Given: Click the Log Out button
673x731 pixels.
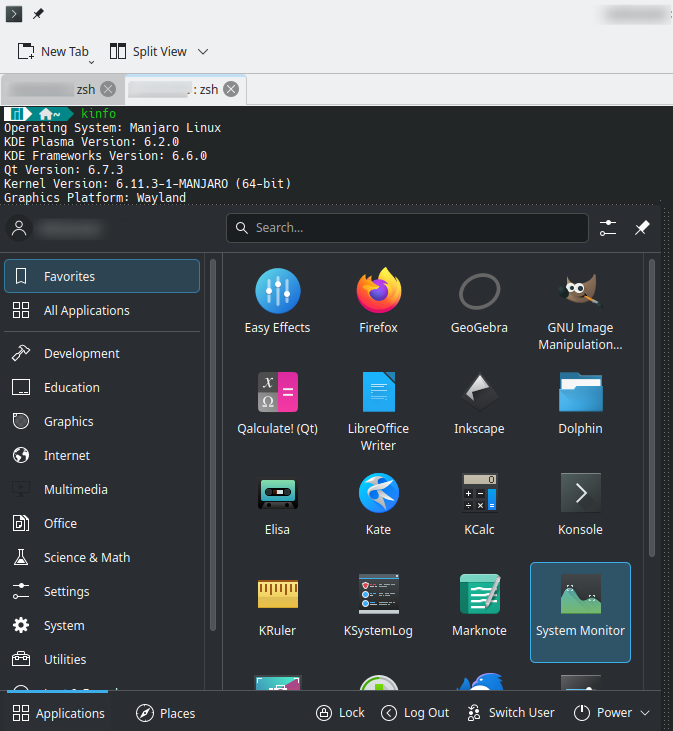Looking at the screenshot, I should coord(415,713).
